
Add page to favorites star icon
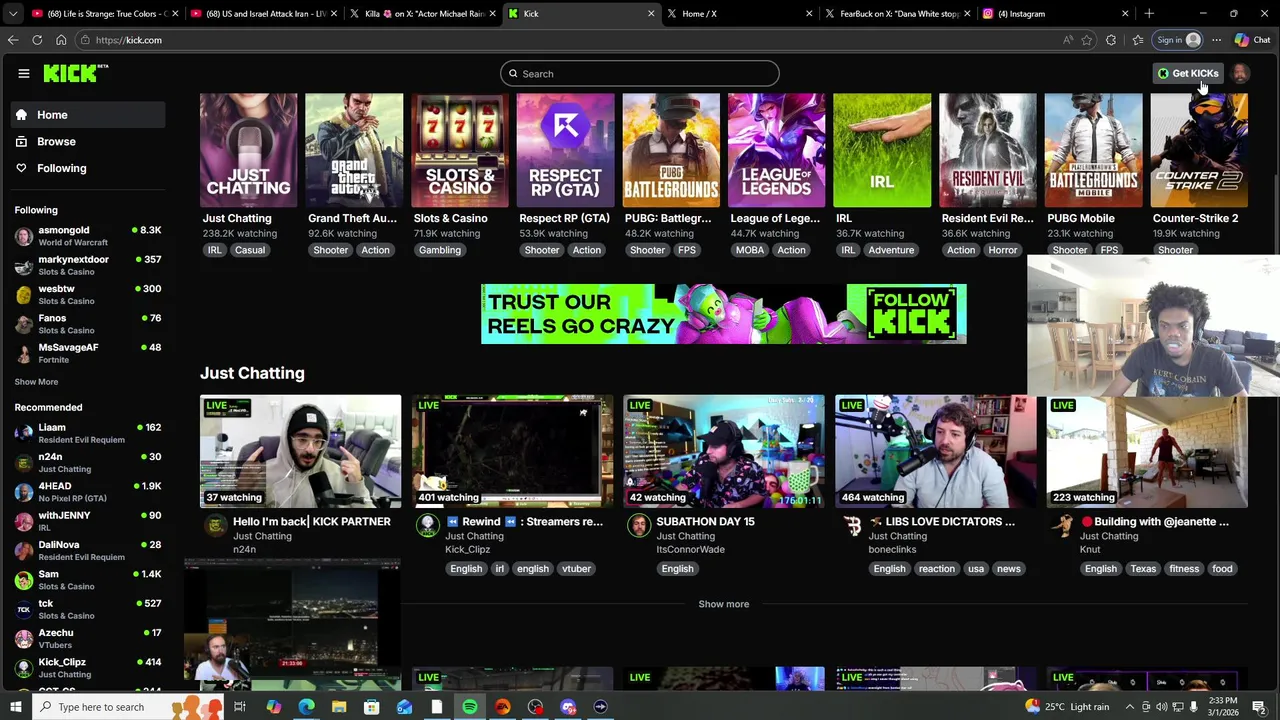click(x=1087, y=40)
